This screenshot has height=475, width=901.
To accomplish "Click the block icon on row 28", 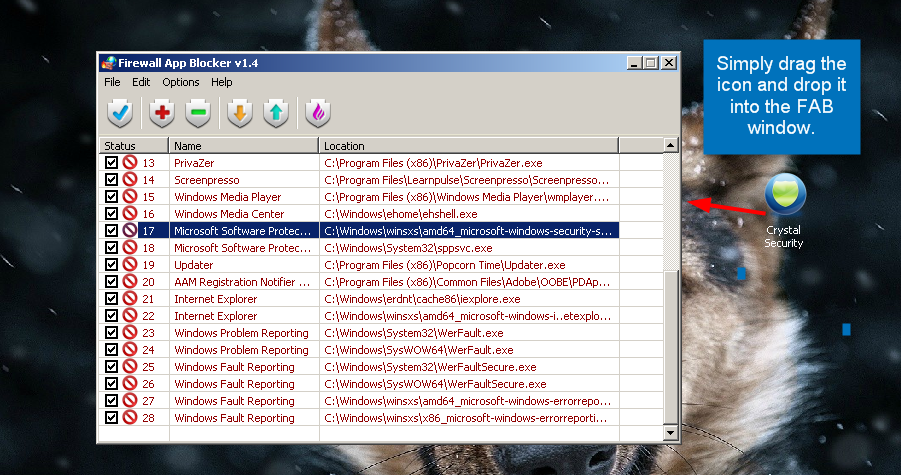I will coord(130,418).
